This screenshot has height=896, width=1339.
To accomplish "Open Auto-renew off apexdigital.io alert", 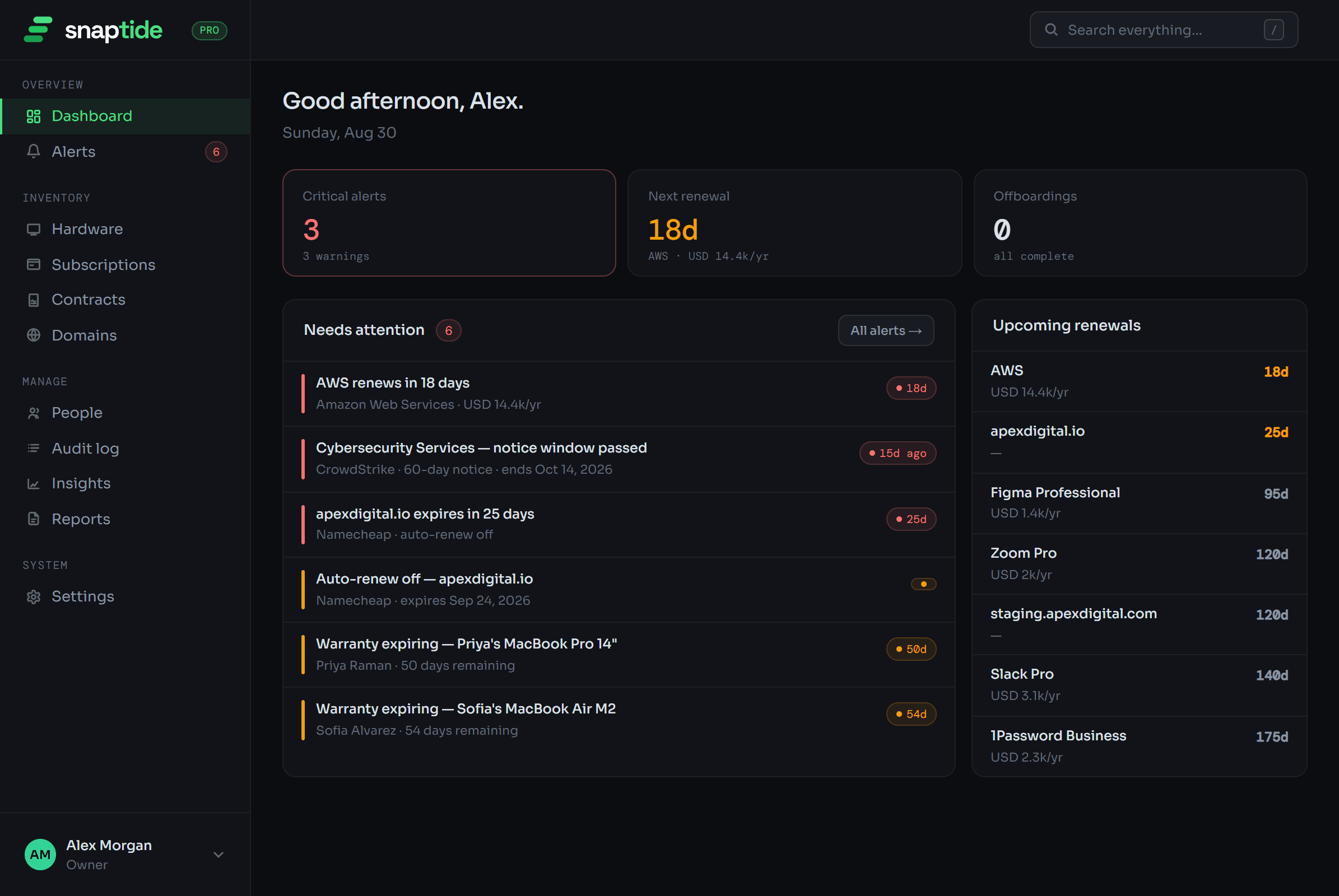I will (619, 590).
